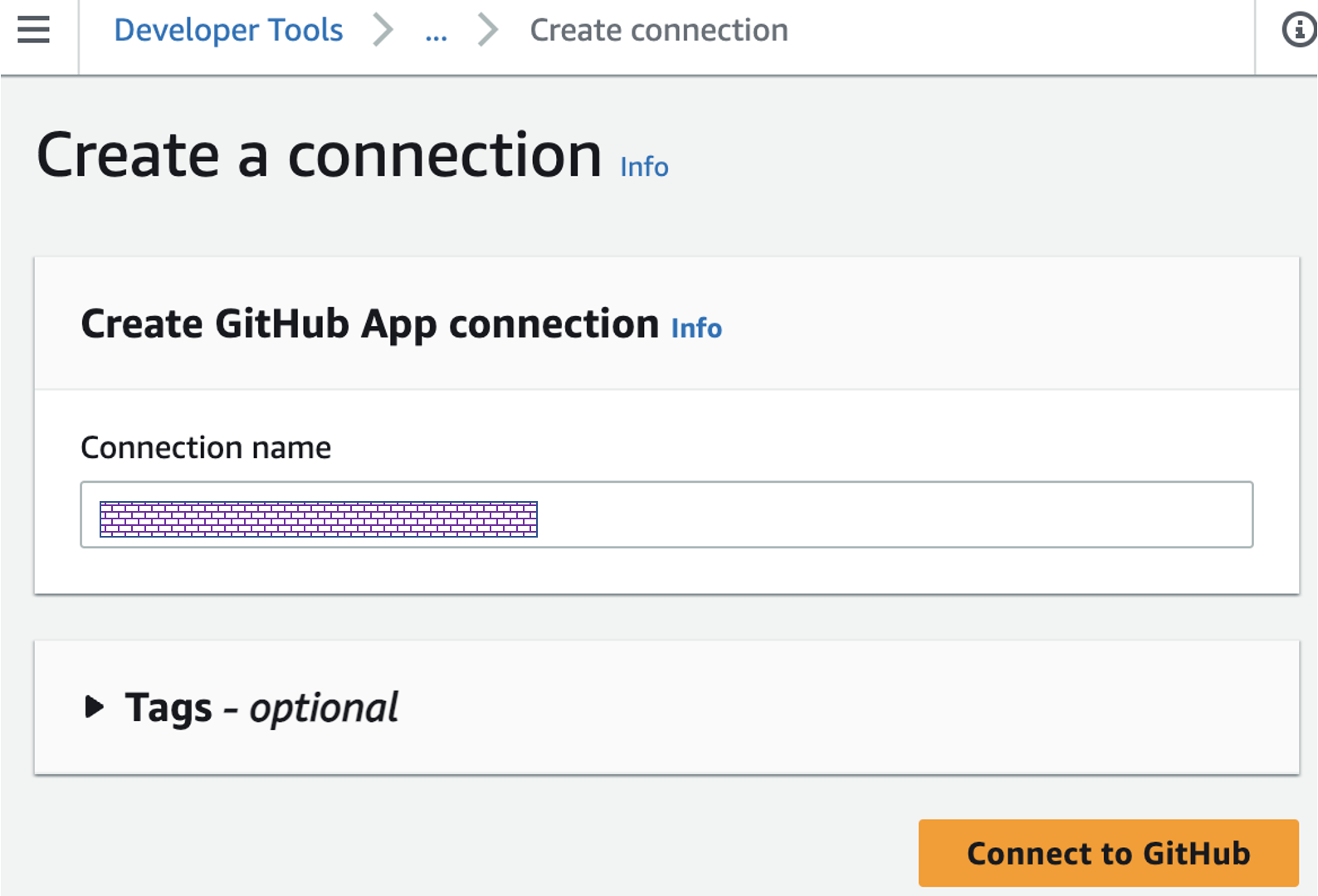The width and height of the screenshot is (1318, 896).
Task: Click the word 'optional' in Tags header
Action: [x=324, y=708]
